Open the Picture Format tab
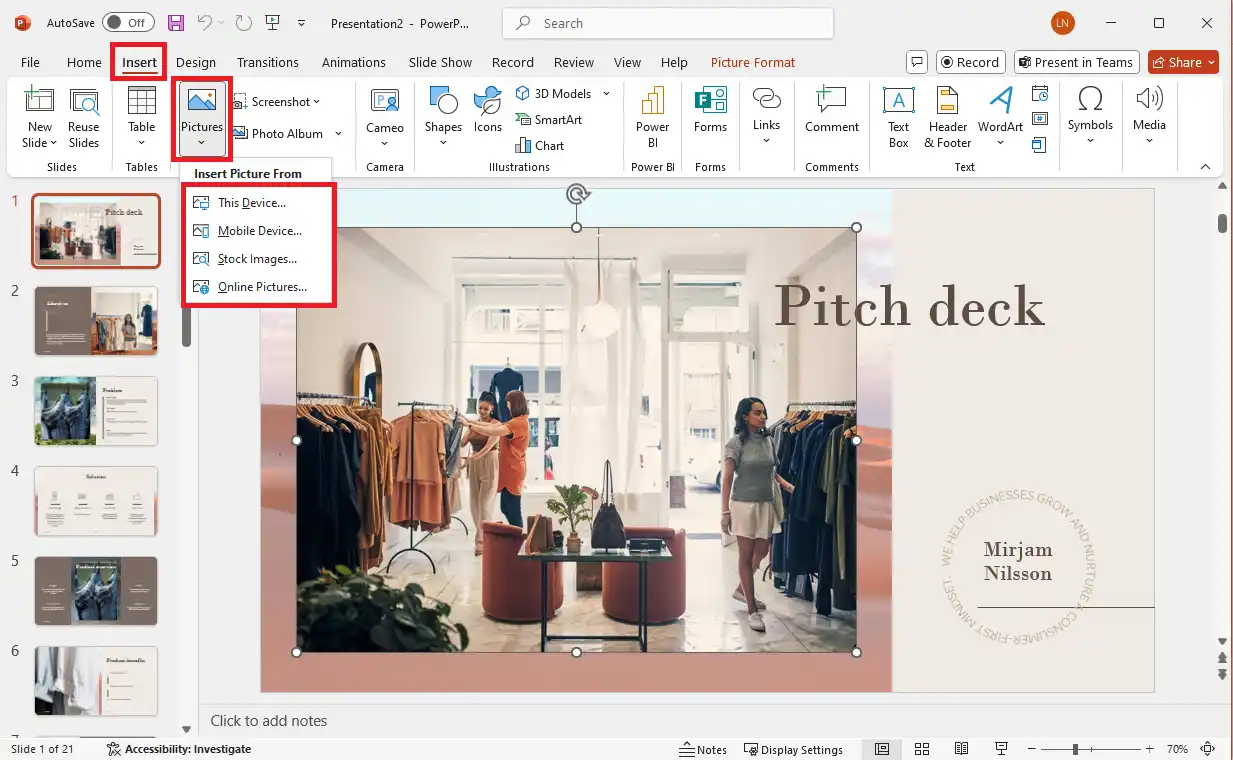This screenshot has width=1233, height=760. (753, 62)
